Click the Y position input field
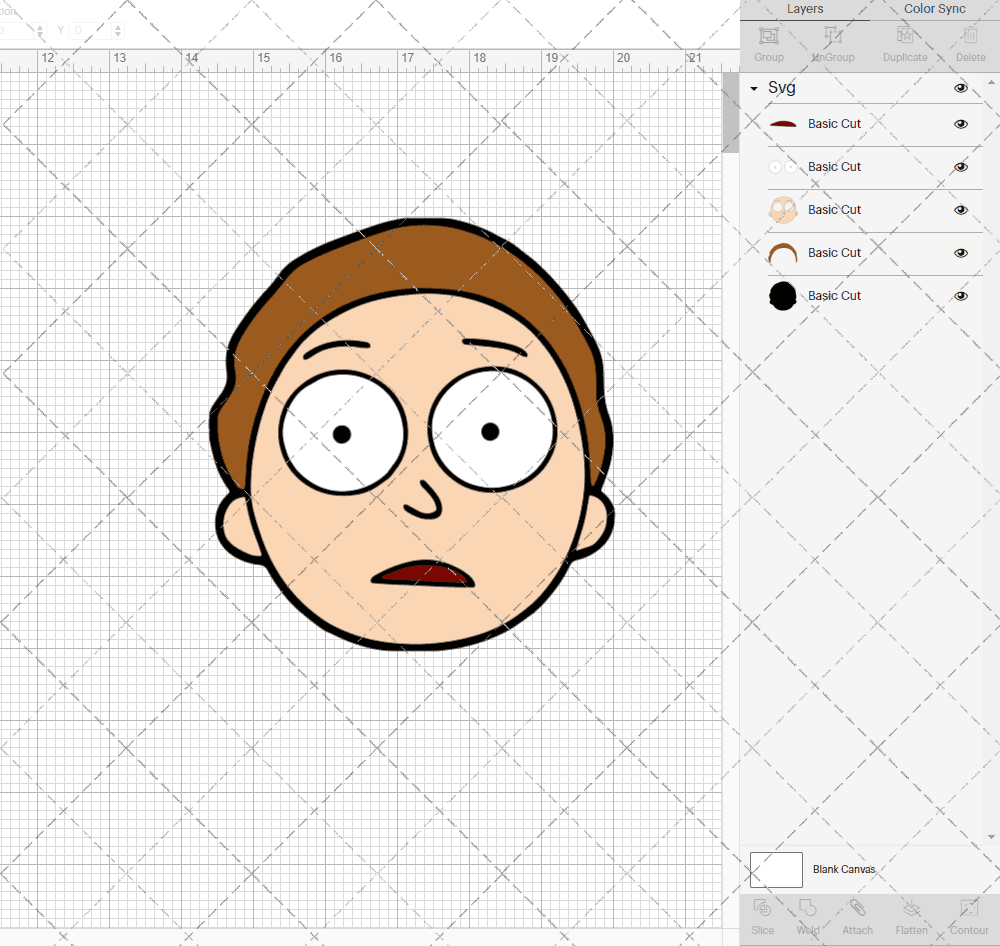 click(90, 30)
